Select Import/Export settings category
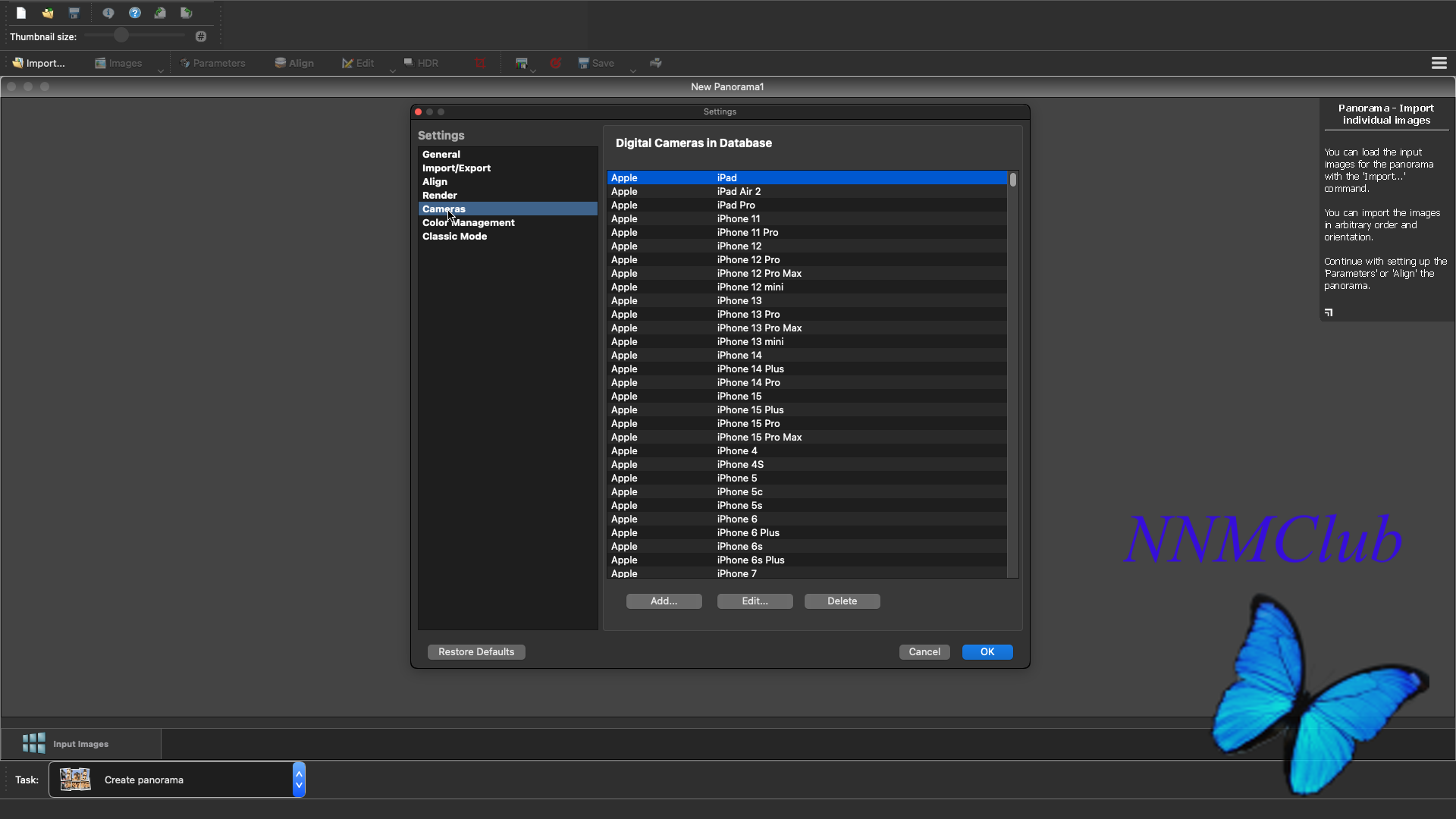This screenshot has height=819, width=1456. click(x=507, y=168)
